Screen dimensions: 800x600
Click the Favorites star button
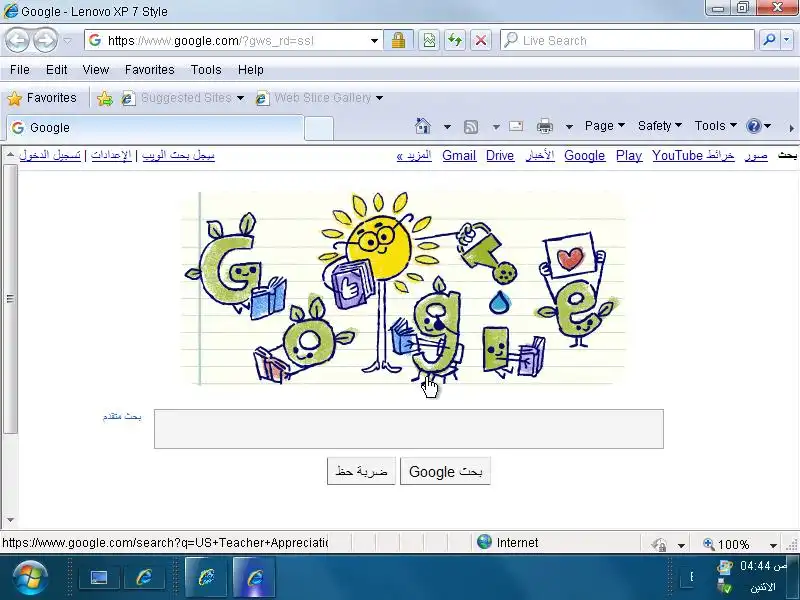[42, 98]
